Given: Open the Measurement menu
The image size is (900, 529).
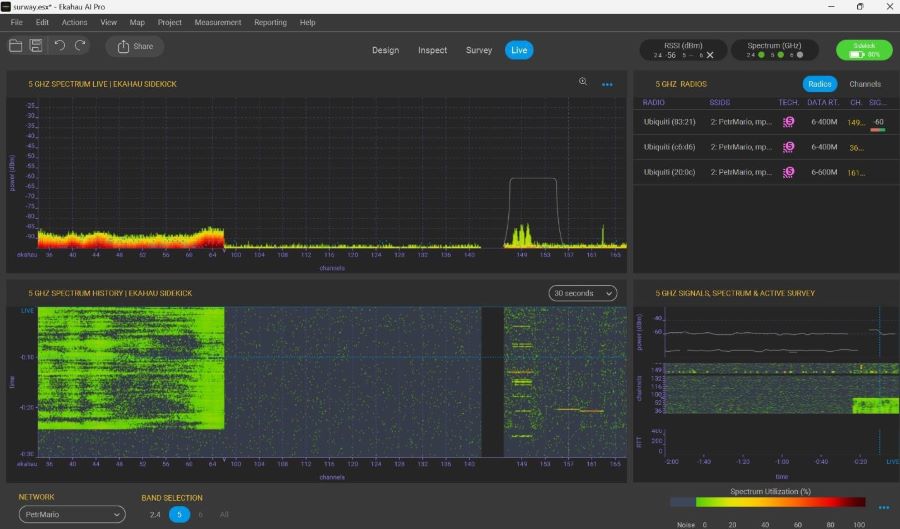Looking at the screenshot, I should pyautogui.click(x=218, y=22).
